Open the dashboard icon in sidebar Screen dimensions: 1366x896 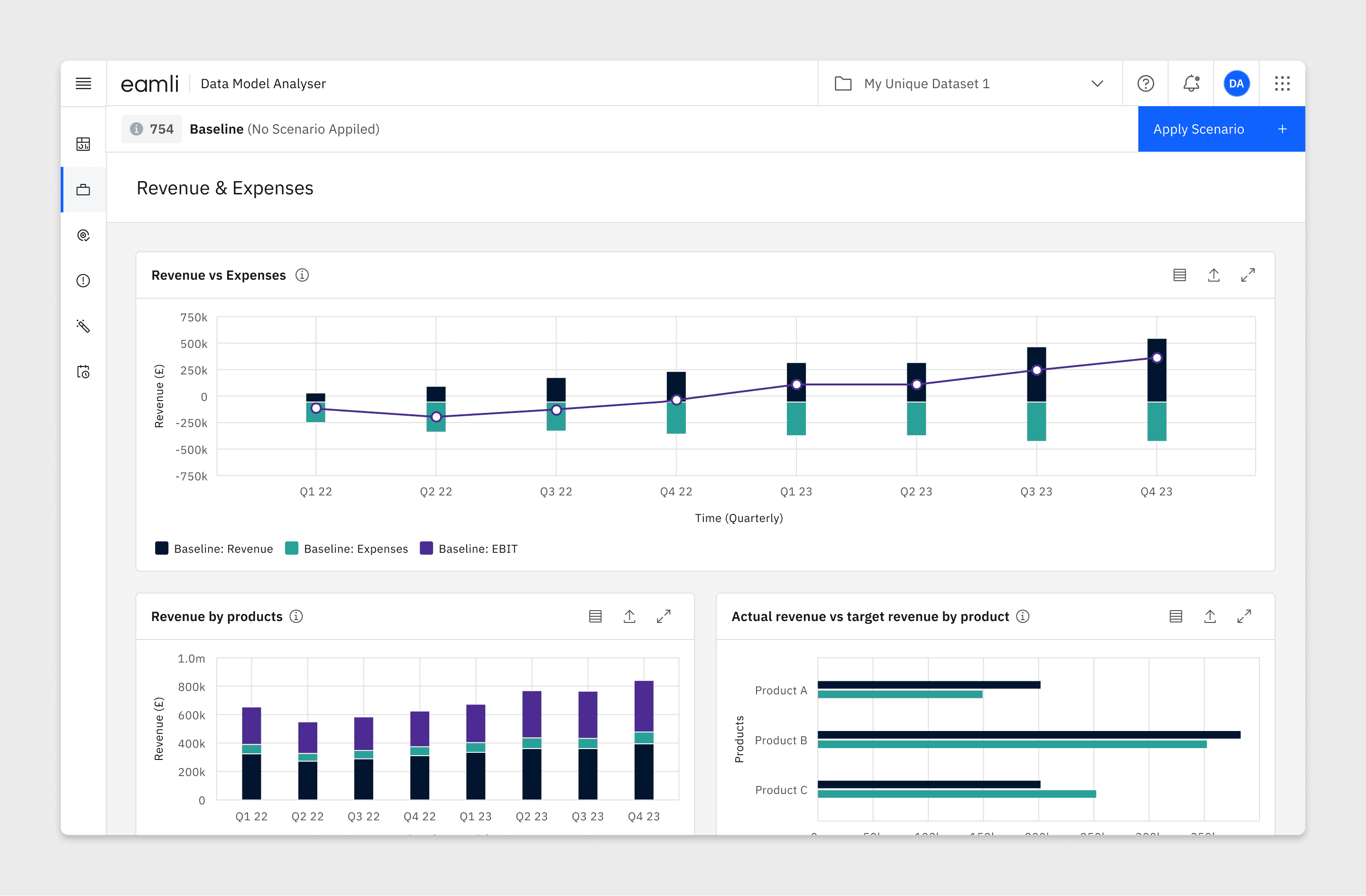83,144
